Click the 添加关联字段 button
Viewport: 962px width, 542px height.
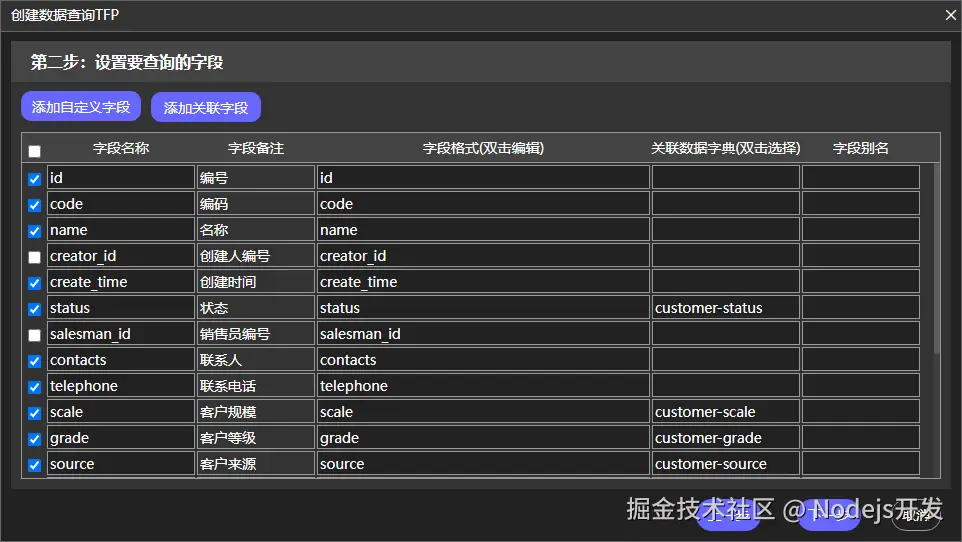[206, 107]
